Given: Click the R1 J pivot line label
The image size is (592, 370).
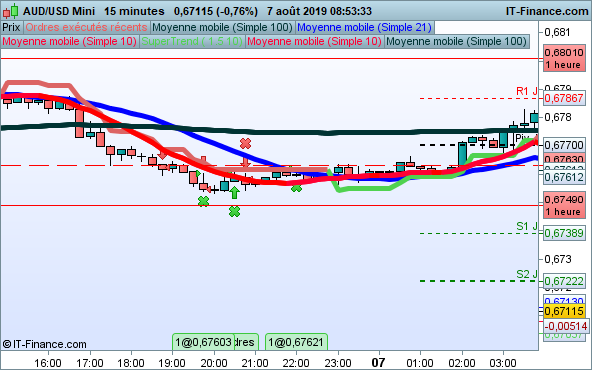Looking at the screenshot, I should (527, 91).
